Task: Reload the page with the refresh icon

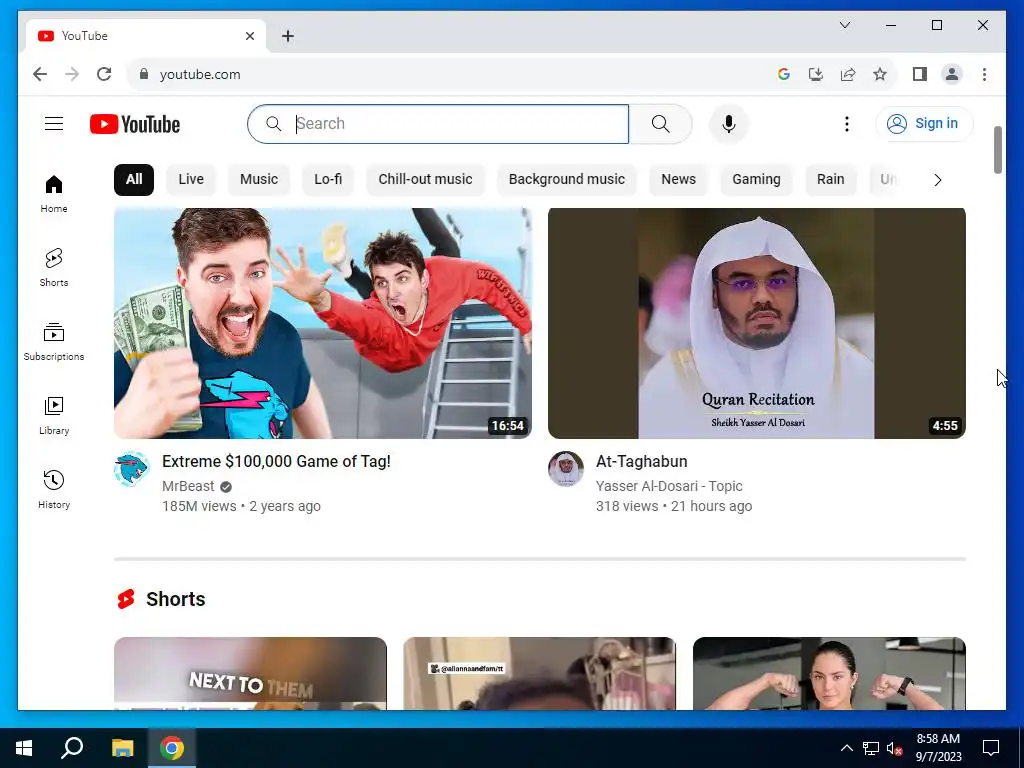Action: 104,74
